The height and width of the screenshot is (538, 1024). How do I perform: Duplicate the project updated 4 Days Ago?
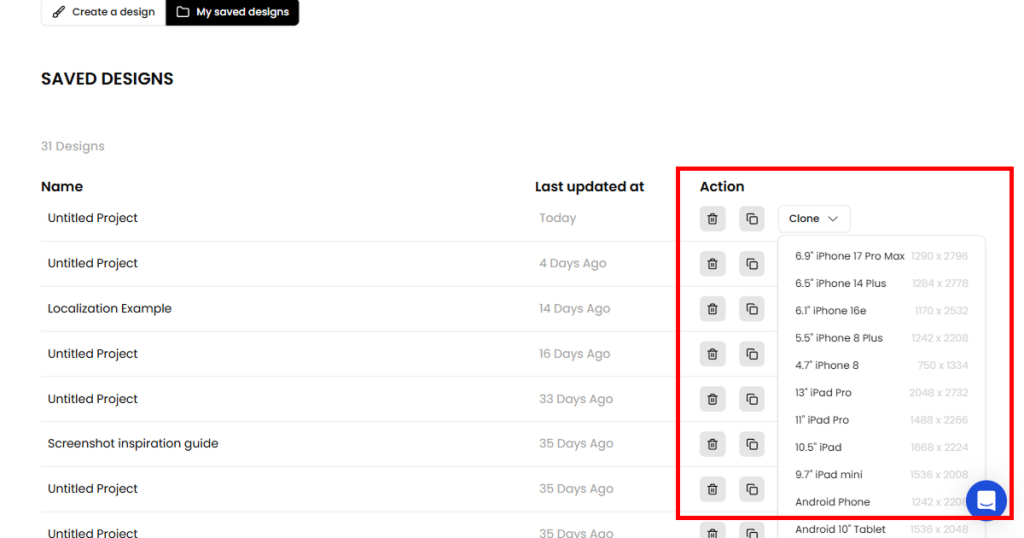click(752, 264)
